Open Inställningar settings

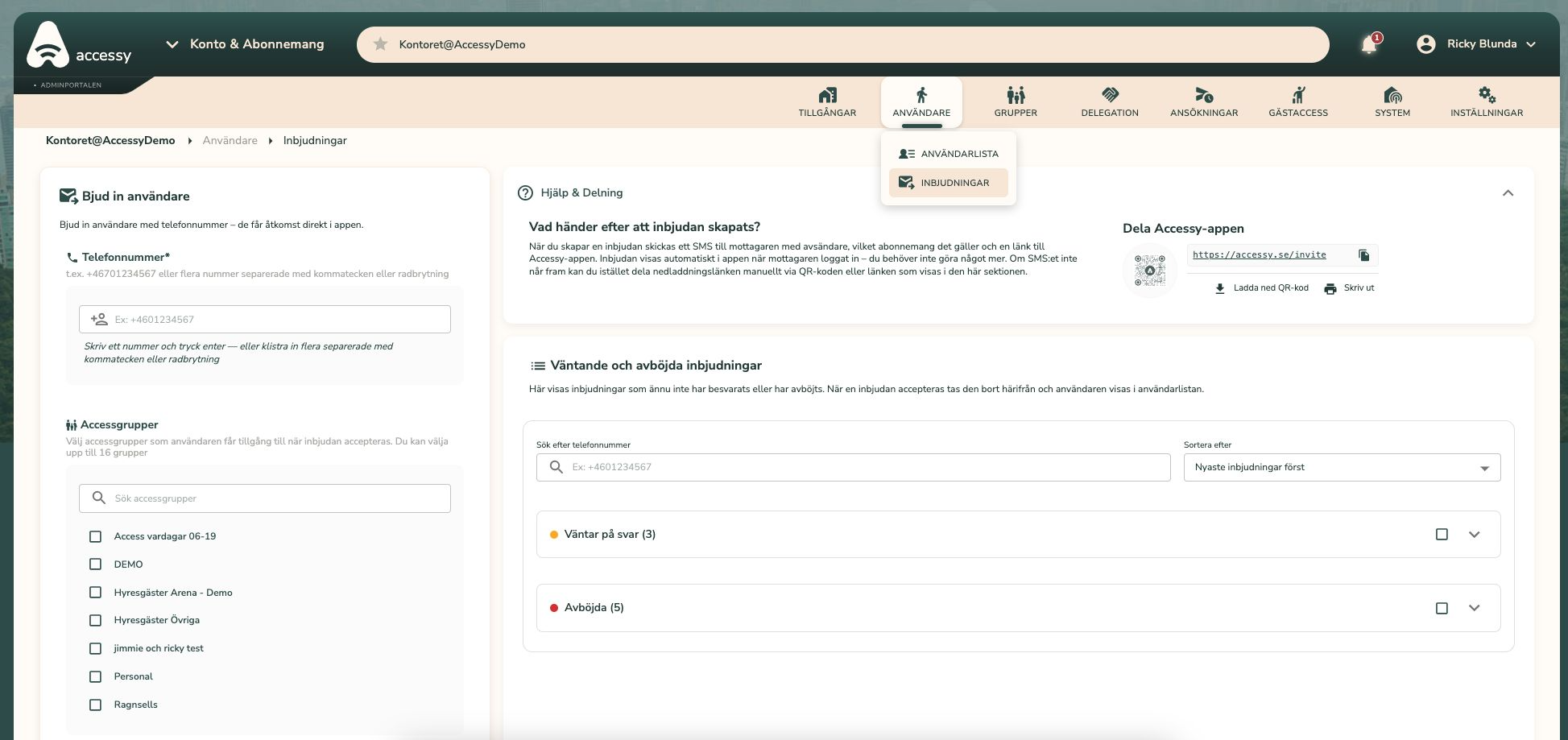click(x=1487, y=102)
